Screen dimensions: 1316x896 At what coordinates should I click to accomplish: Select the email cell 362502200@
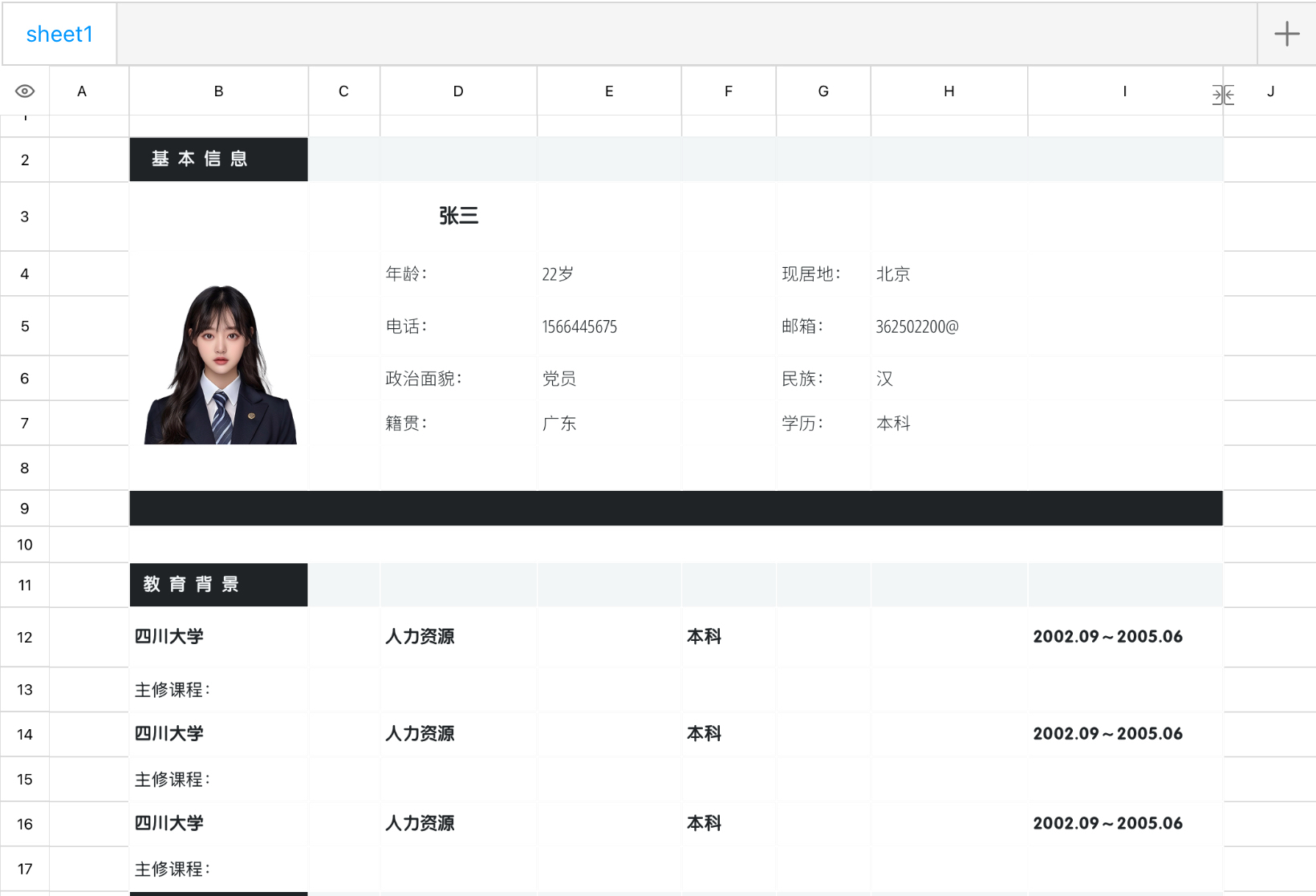click(x=949, y=326)
